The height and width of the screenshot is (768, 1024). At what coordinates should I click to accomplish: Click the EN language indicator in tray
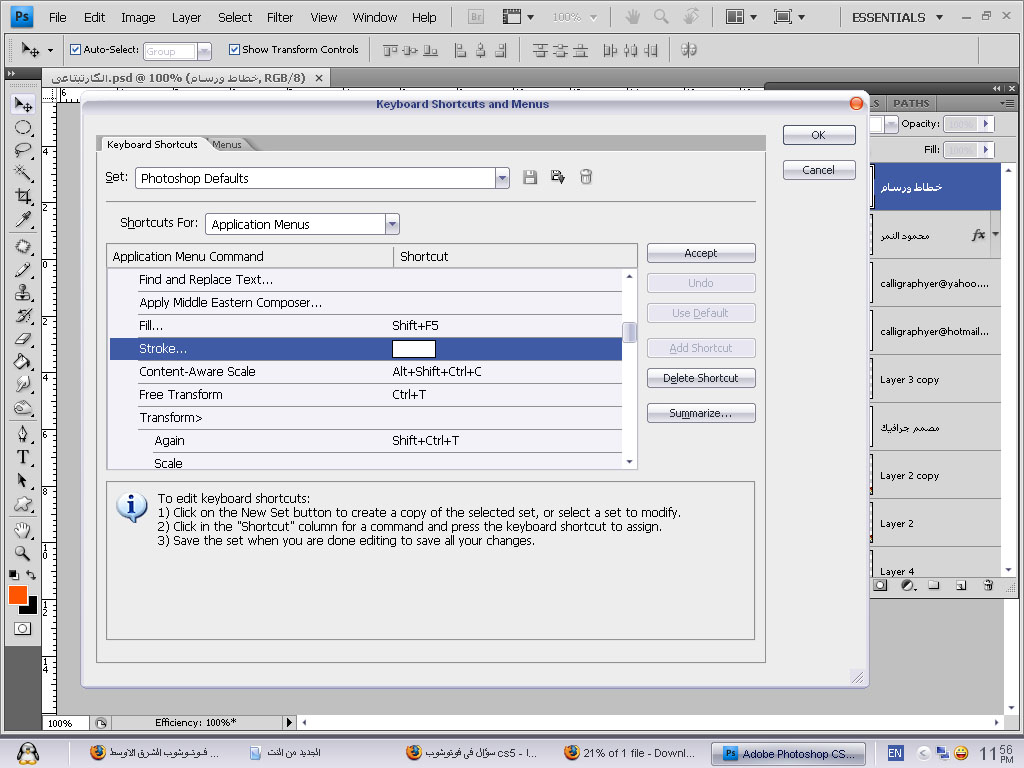coord(895,753)
